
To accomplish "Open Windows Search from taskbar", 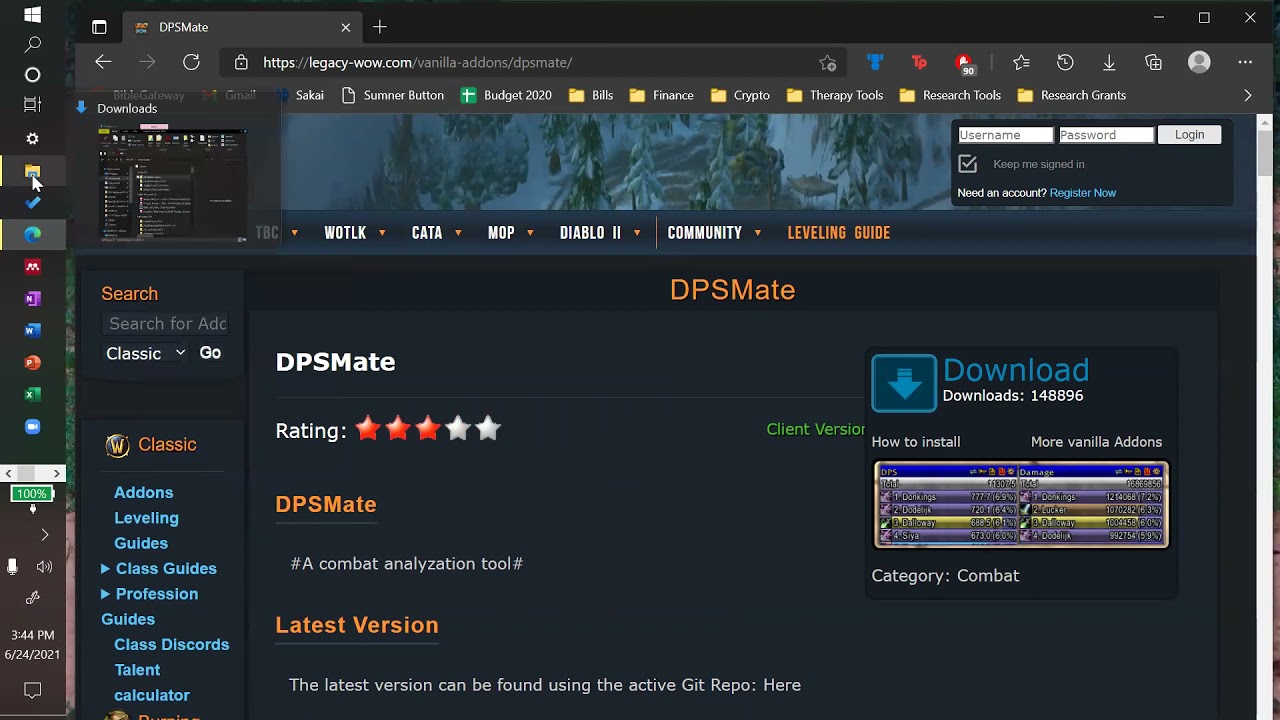I will 32,45.
